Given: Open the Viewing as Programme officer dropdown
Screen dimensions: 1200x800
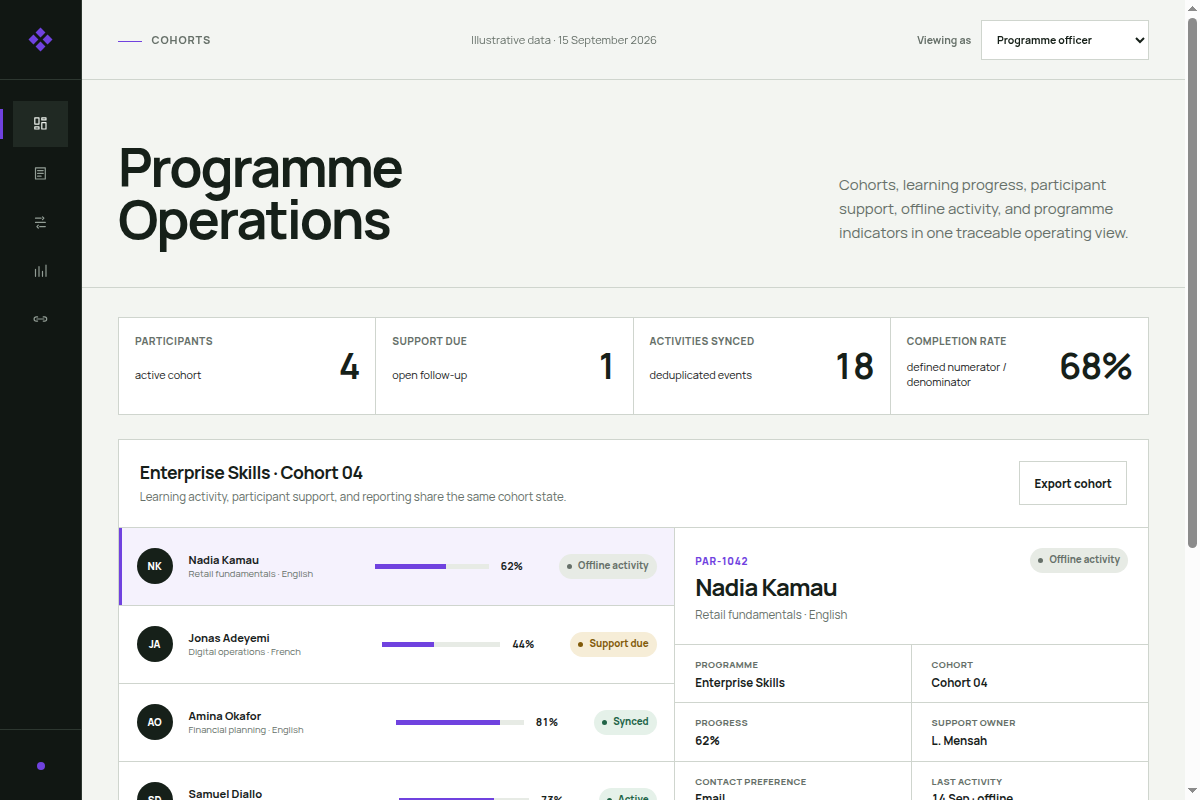Looking at the screenshot, I should pyautogui.click(x=1065, y=40).
